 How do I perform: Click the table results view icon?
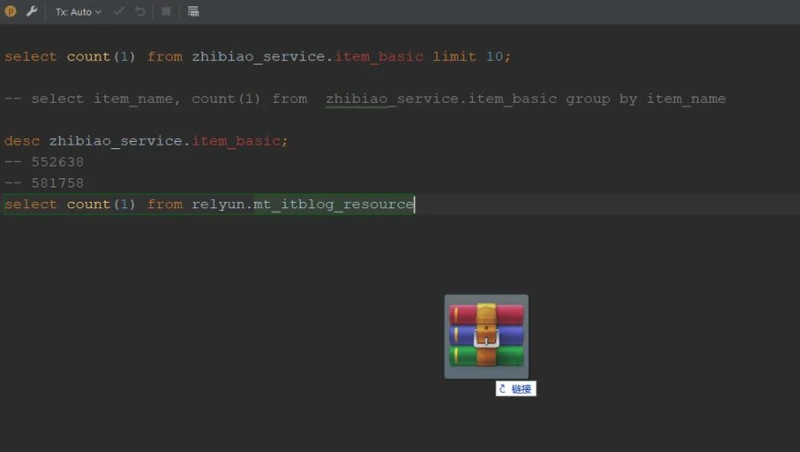tap(193, 12)
